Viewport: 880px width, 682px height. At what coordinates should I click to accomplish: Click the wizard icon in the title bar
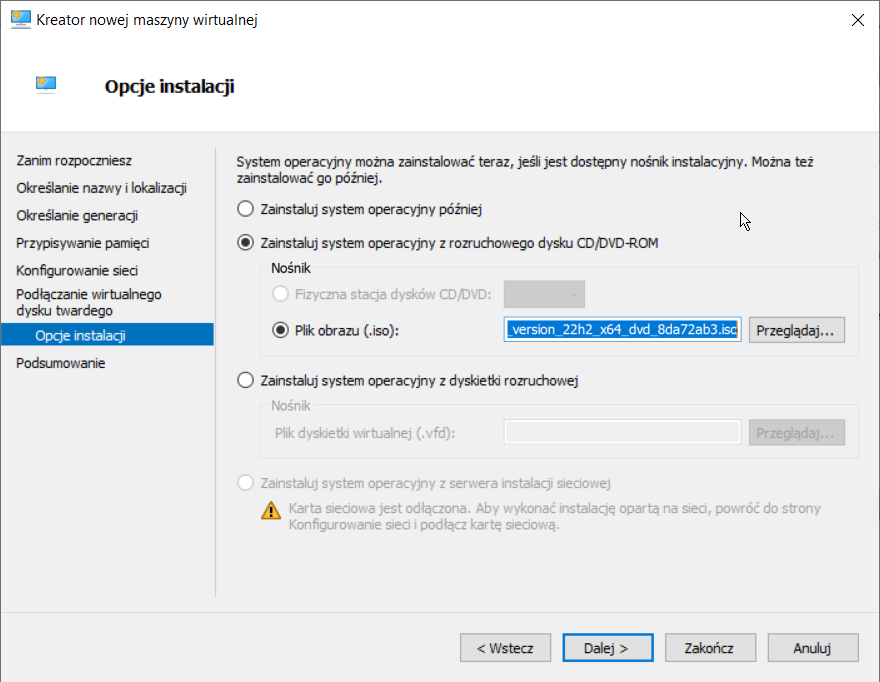tap(20, 19)
